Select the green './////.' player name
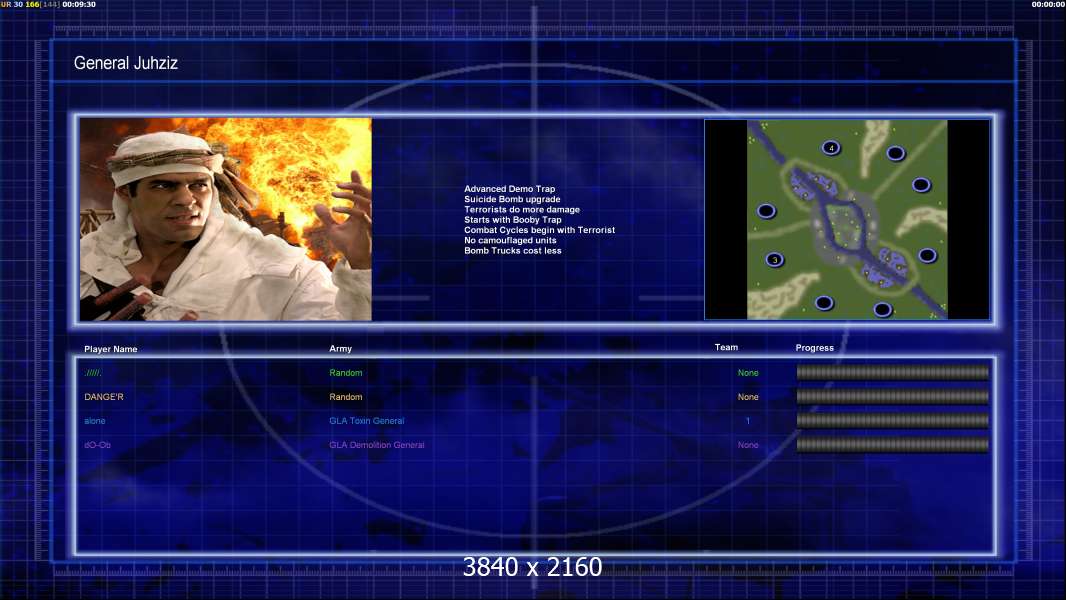 click(x=93, y=373)
